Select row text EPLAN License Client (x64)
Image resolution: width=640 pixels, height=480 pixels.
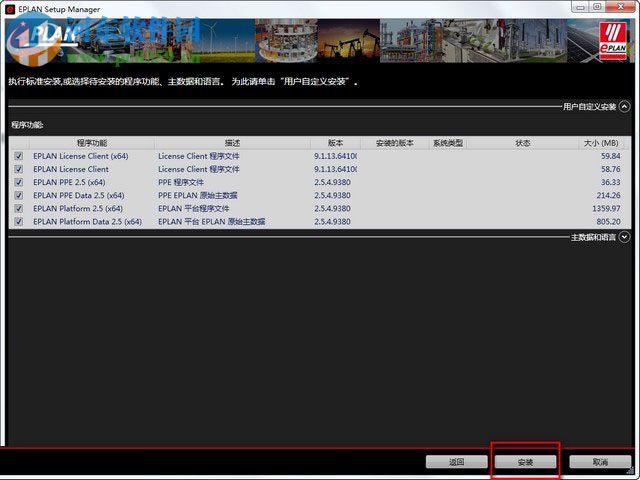(81, 156)
